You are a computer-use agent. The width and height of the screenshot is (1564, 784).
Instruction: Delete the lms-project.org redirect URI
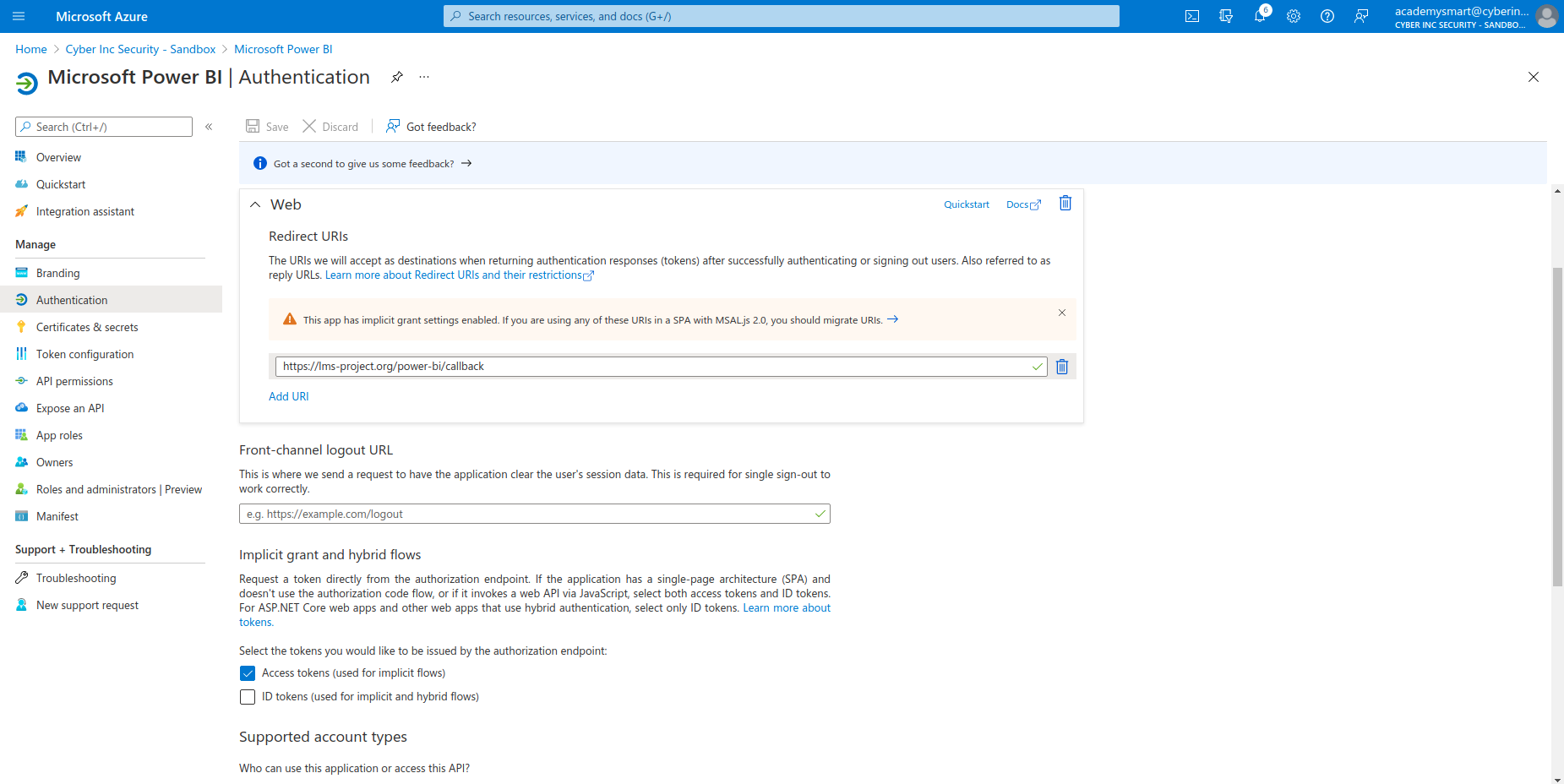click(1062, 367)
